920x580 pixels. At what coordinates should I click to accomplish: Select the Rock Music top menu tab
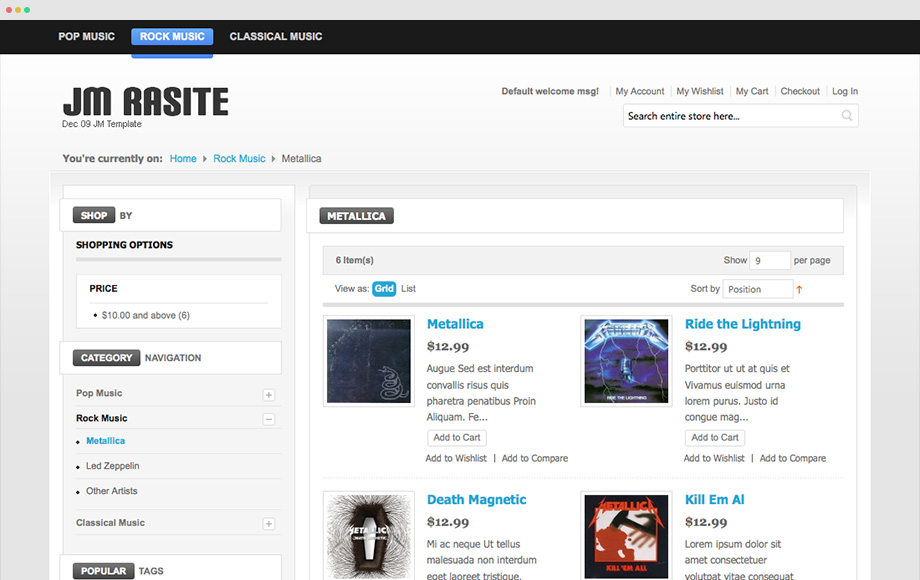click(172, 36)
